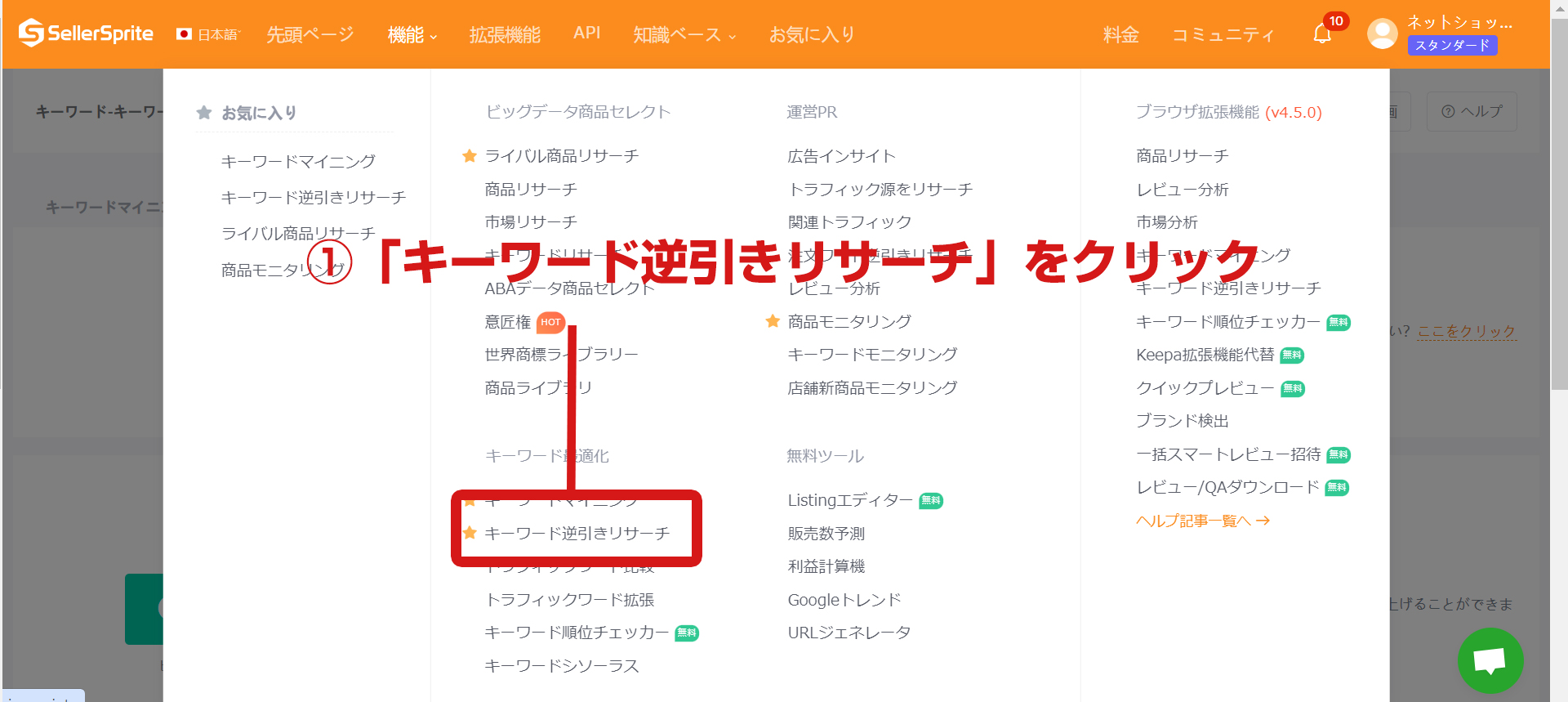Open レビュー分析 under 運営PR
The height and width of the screenshot is (702, 1568).
[834, 288]
